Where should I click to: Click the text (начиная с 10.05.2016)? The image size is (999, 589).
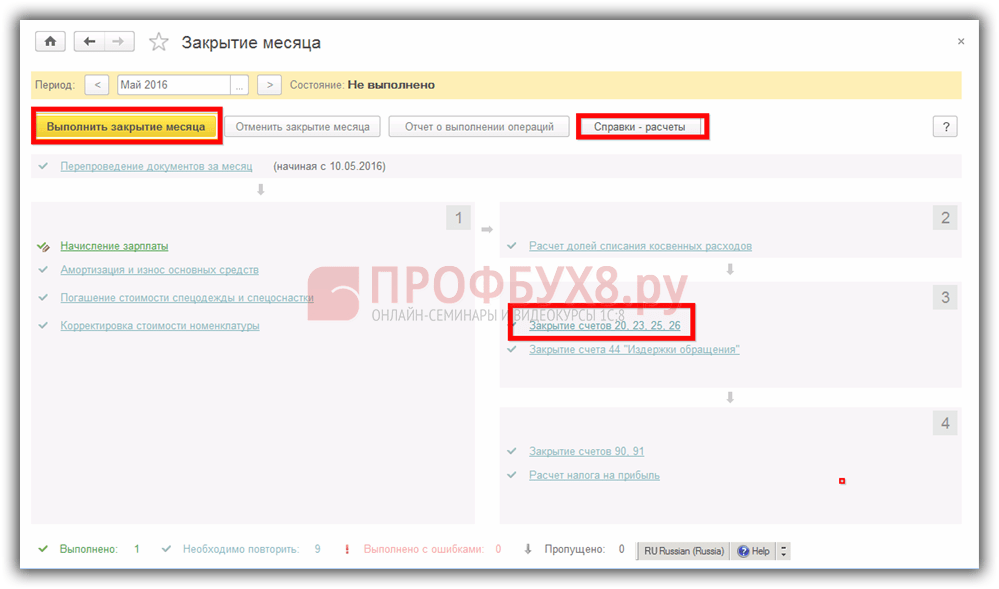pyautogui.click(x=329, y=166)
